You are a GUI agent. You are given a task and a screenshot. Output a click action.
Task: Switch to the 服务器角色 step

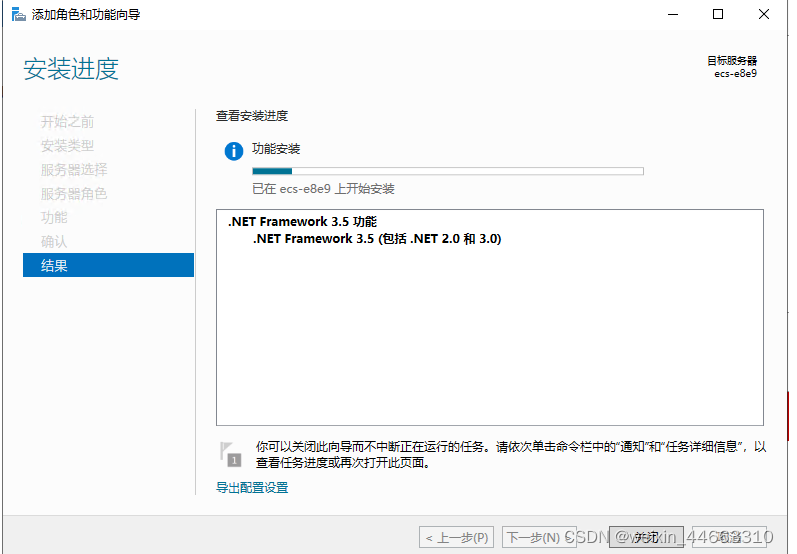(x=74, y=194)
